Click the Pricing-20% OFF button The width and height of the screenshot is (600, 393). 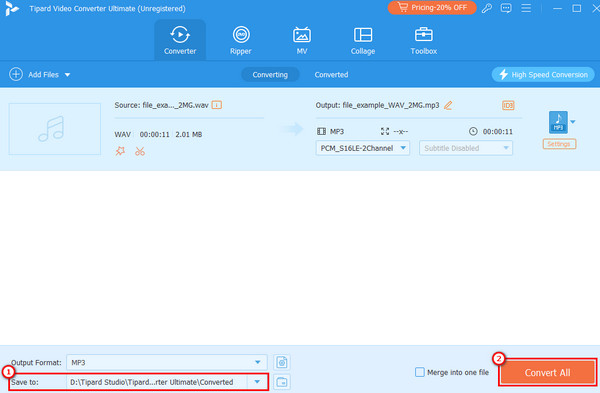pos(432,8)
